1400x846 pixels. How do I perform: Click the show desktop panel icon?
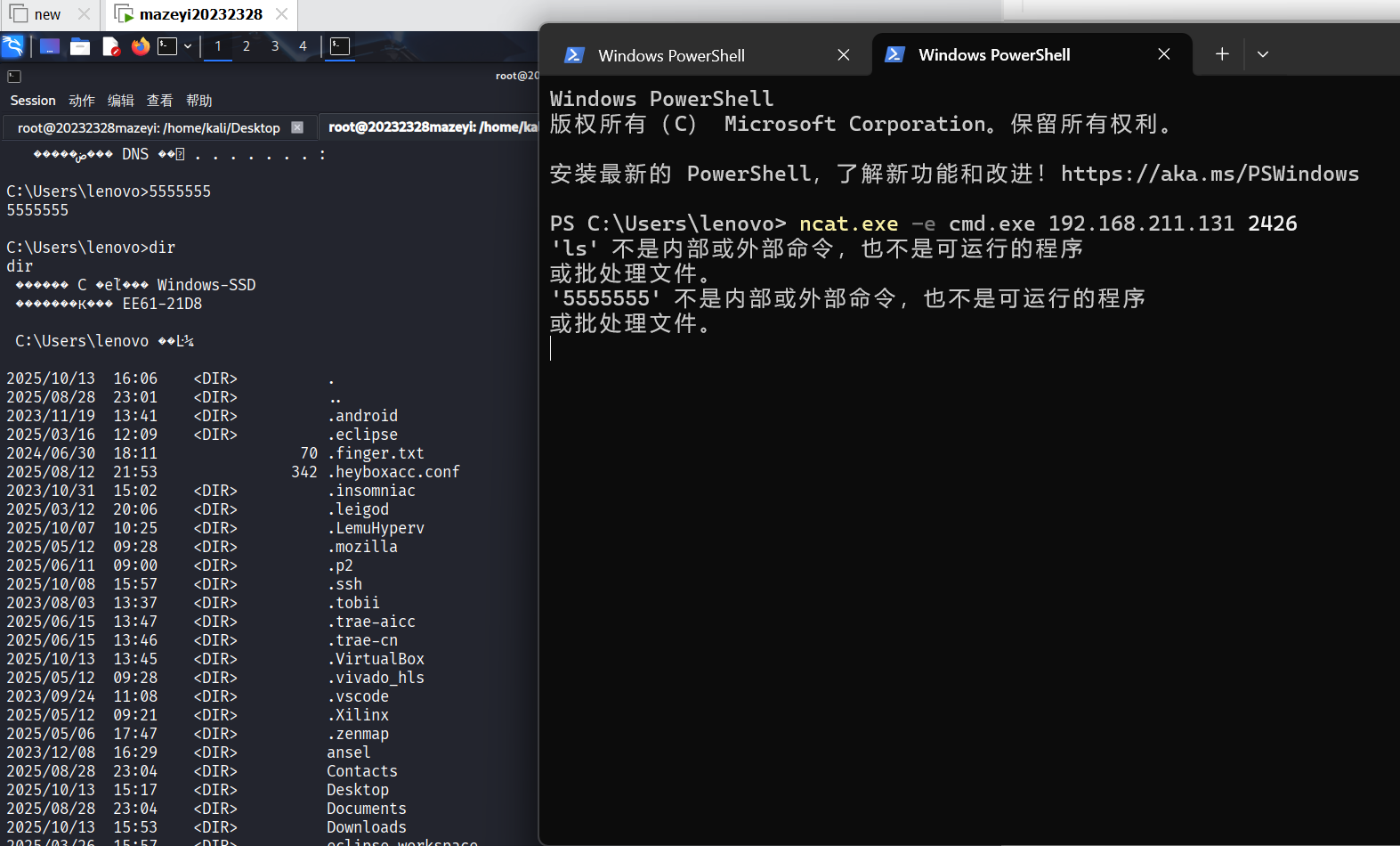point(50,46)
